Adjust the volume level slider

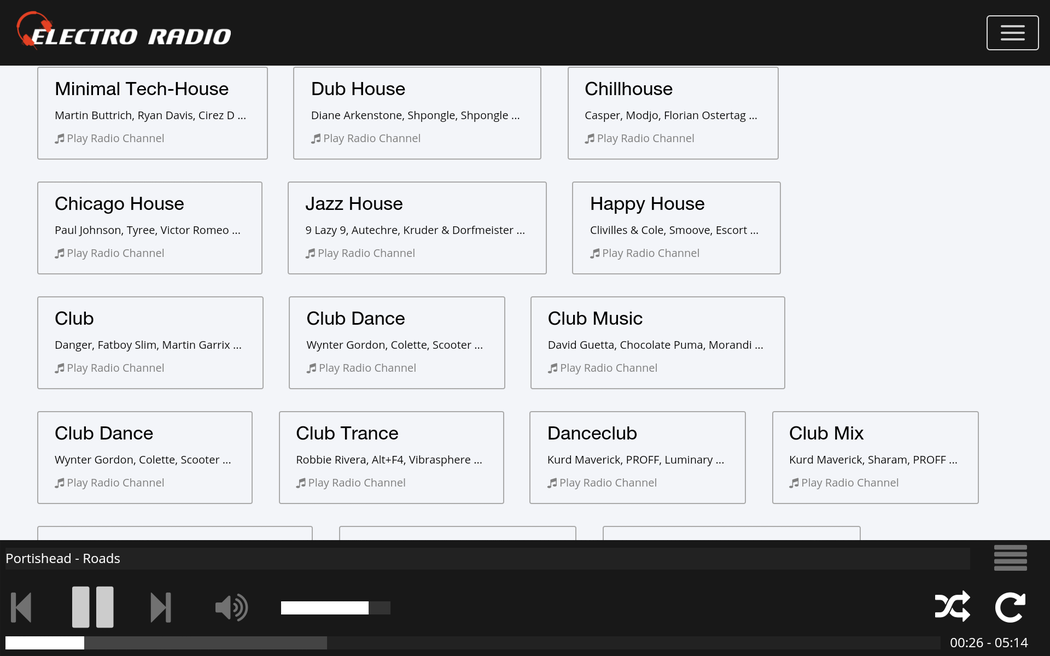(335, 608)
